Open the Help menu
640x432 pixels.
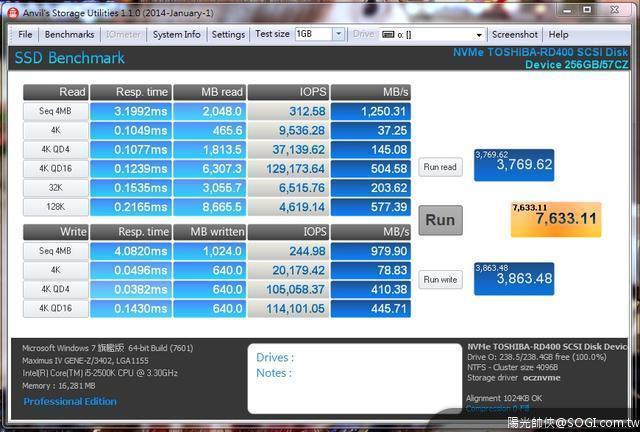click(557, 34)
